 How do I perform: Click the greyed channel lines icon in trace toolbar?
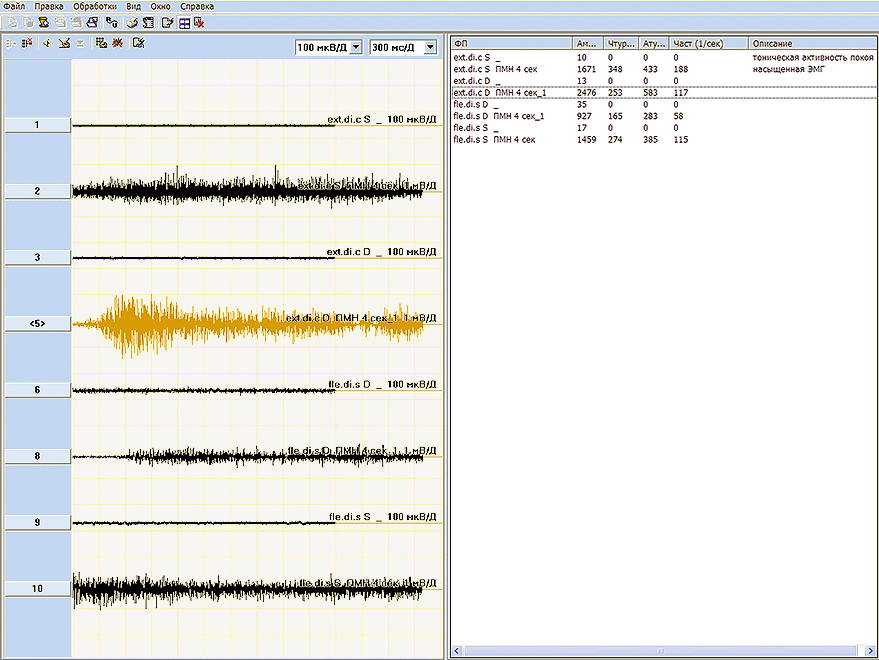click(x=11, y=43)
